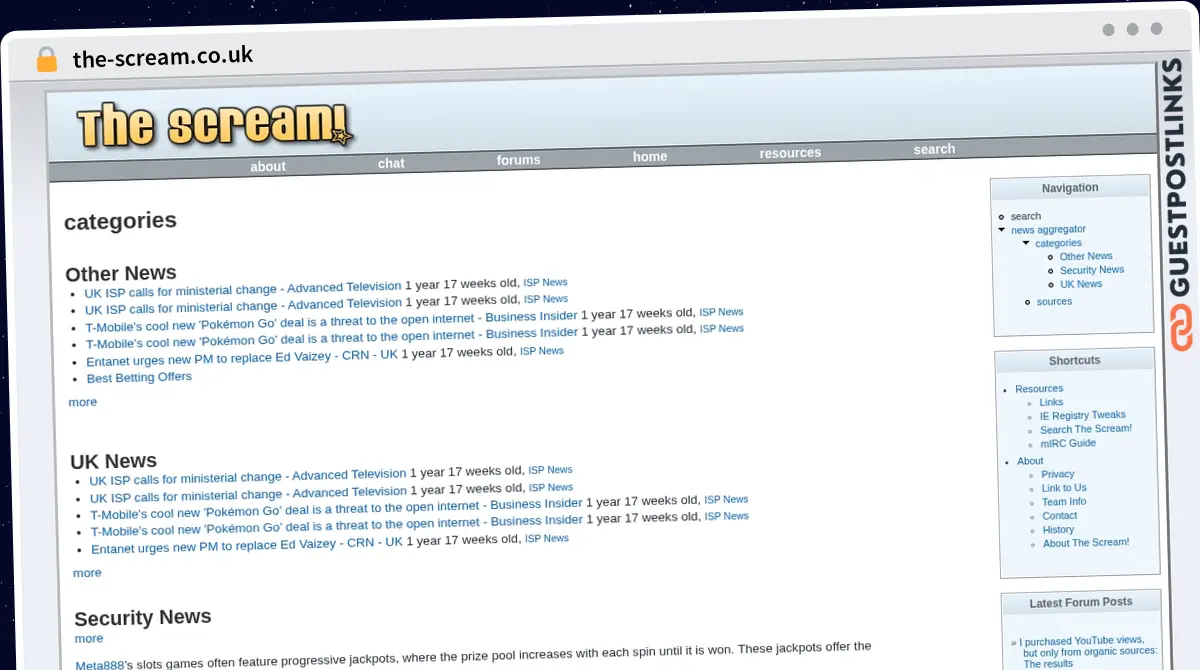Open forum post about purchased YouTube views

pos(1088,652)
